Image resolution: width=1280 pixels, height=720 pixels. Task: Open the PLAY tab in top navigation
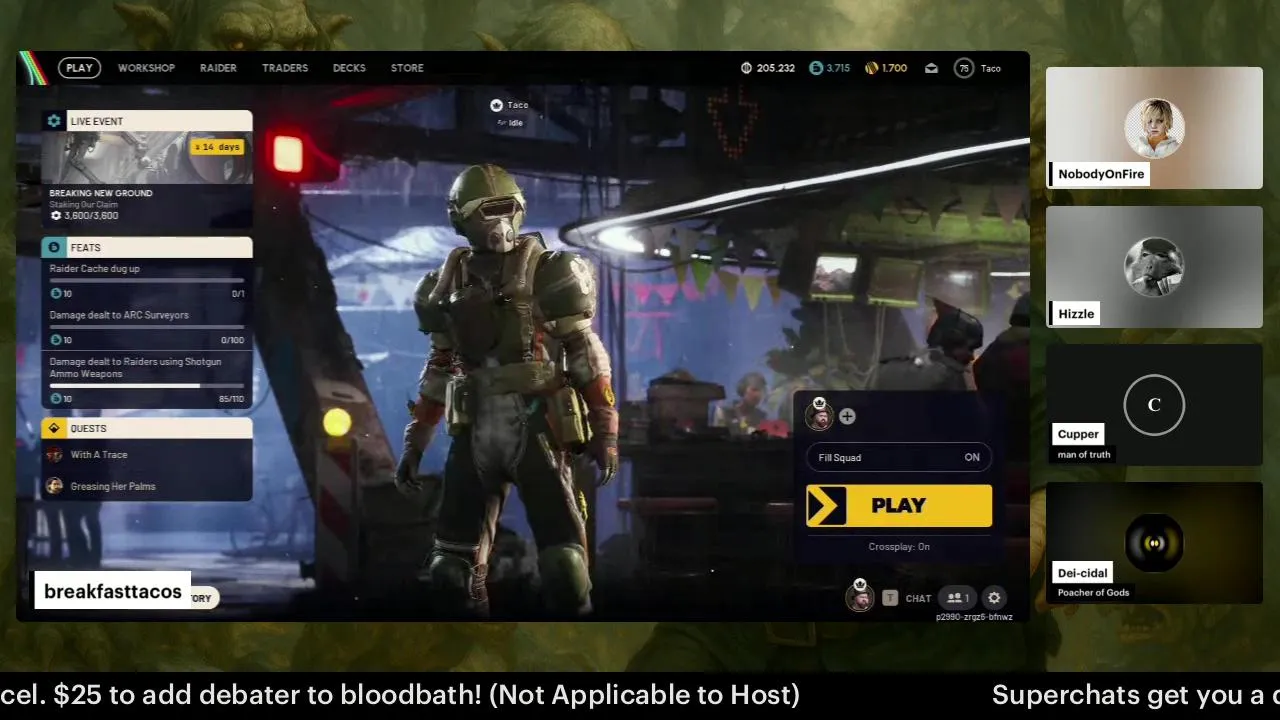pos(79,68)
